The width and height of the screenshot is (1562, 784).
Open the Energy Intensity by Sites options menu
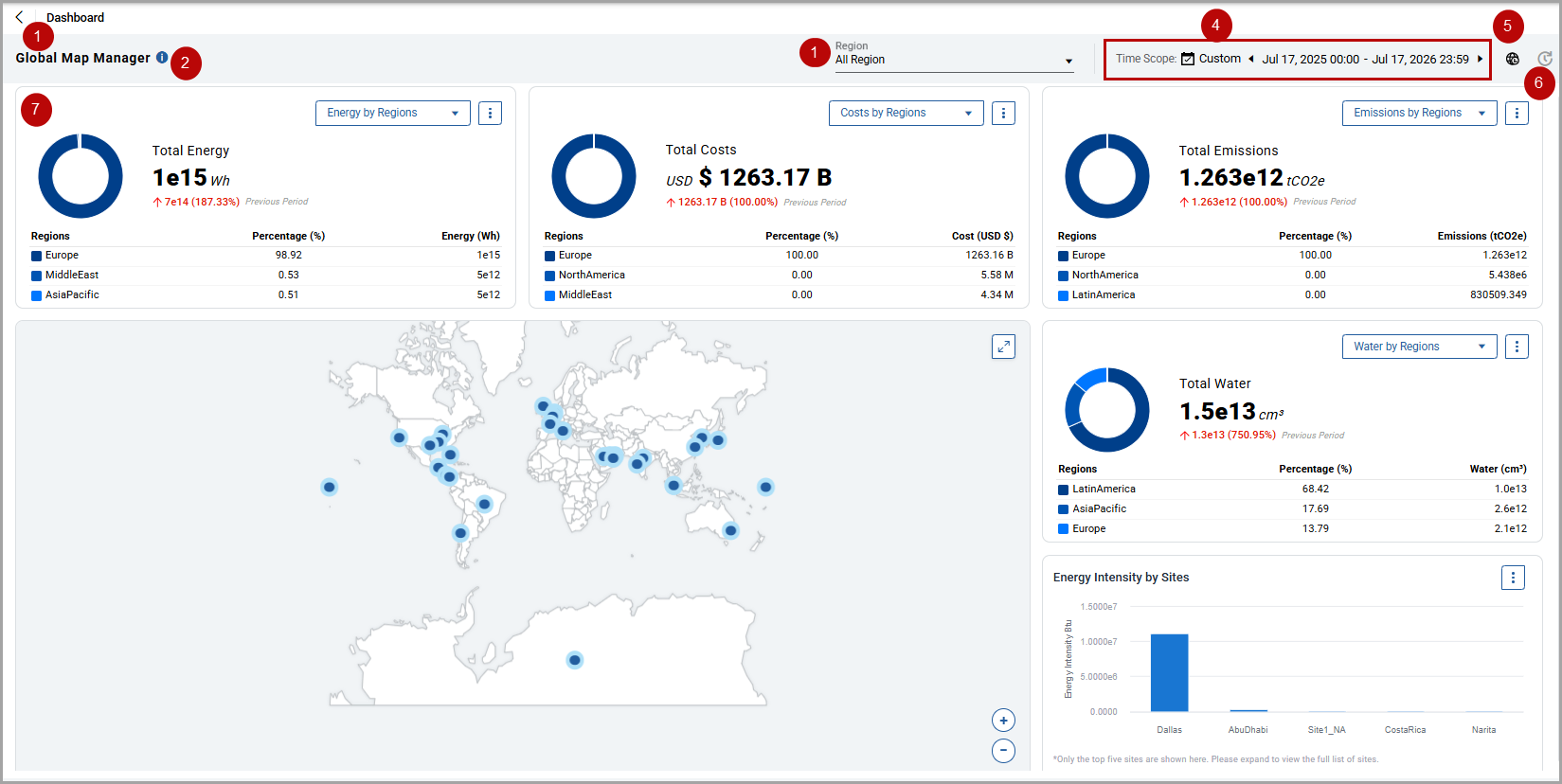click(x=1513, y=578)
